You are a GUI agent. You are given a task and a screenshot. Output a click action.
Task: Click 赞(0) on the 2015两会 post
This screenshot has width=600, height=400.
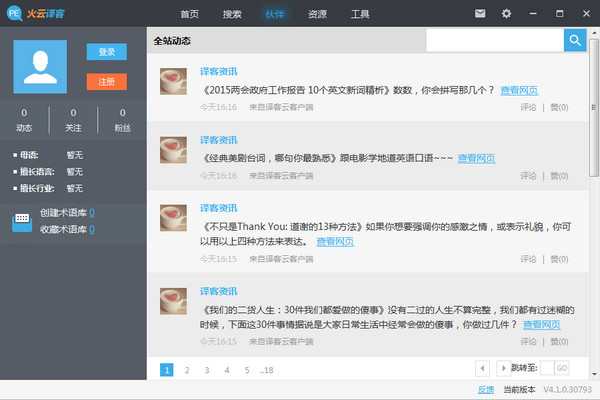[x=559, y=107]
